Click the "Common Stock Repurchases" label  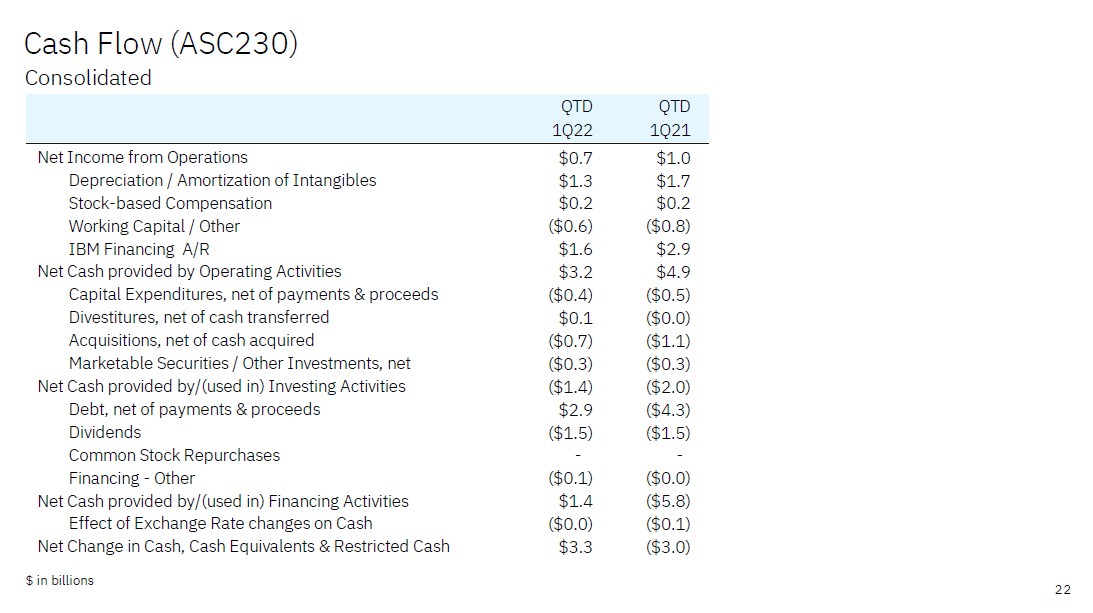(174, 455)
